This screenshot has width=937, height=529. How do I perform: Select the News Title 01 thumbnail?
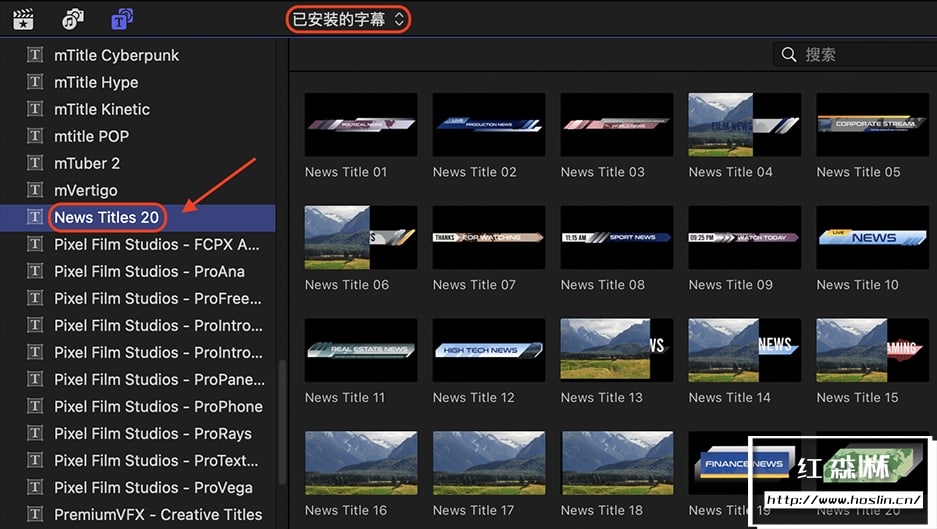361,124
